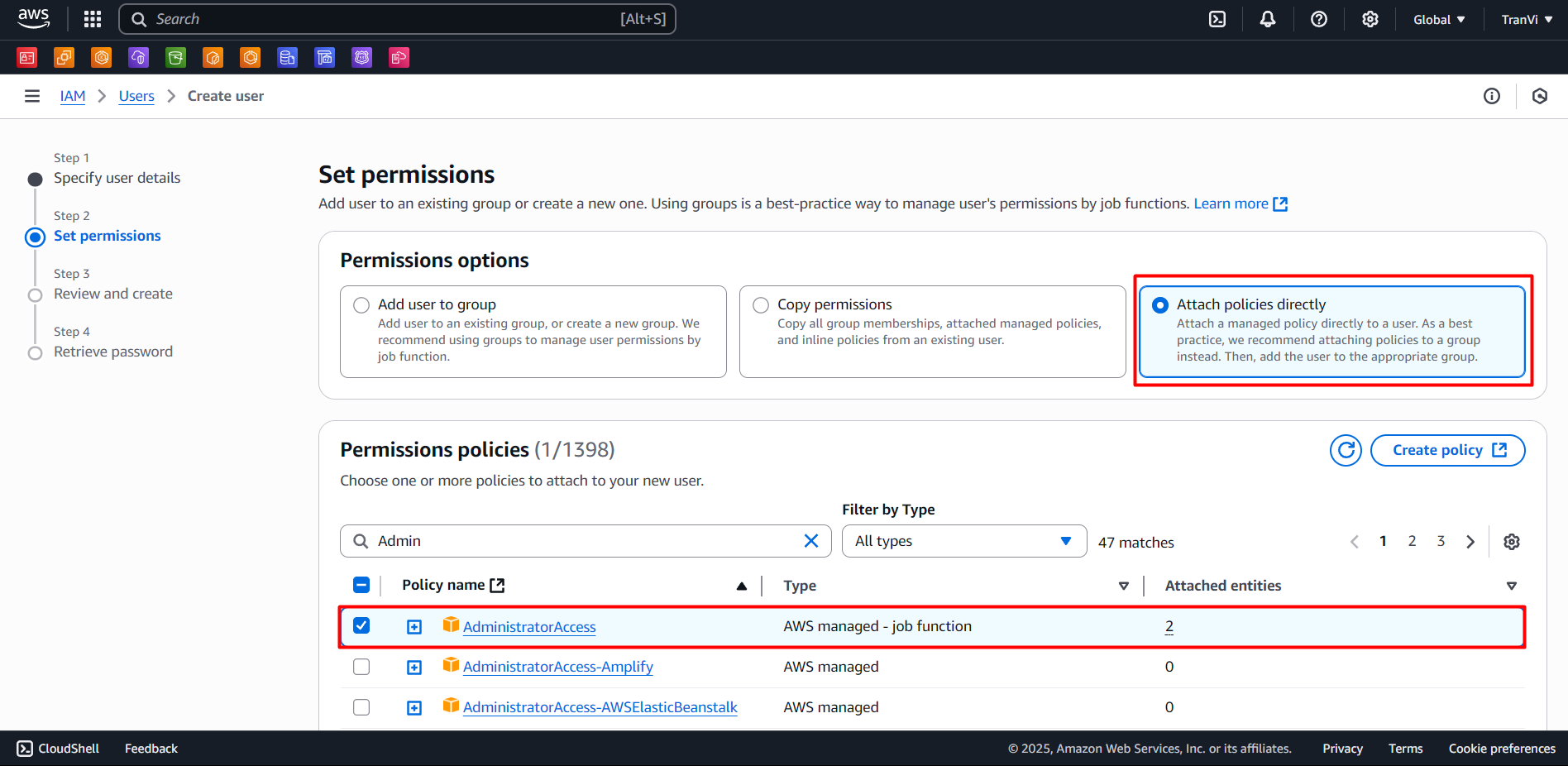Open the help question mark menu
The height and width of the screenshot is (766, 1568).
coord(1319,19)
